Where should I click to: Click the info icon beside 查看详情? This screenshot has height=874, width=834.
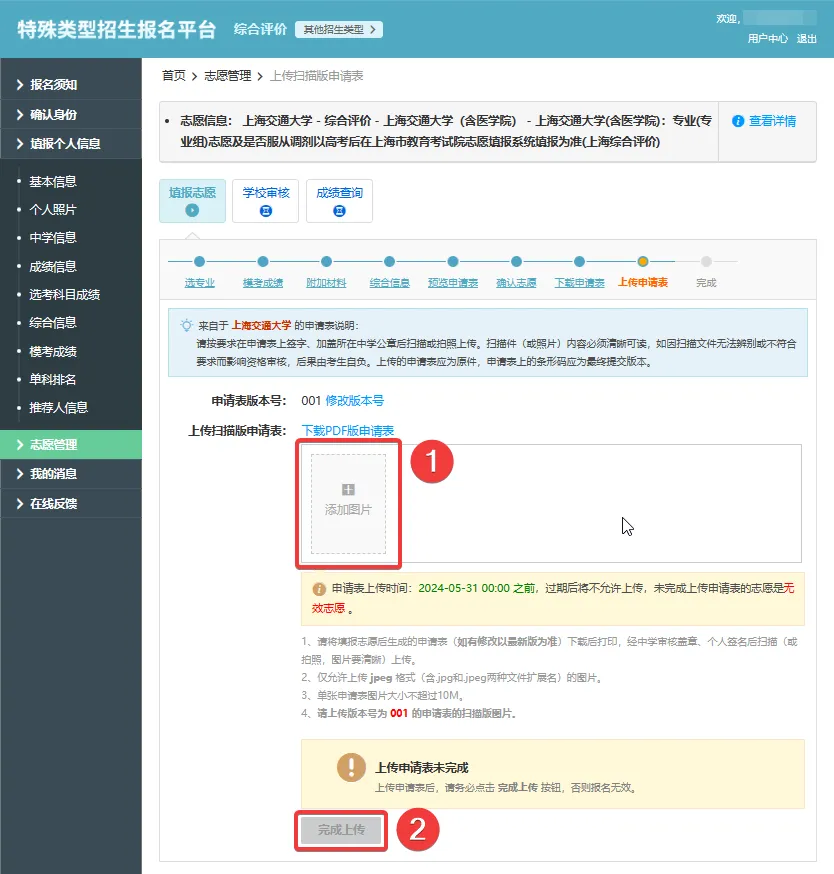click(x=738, y=121)
